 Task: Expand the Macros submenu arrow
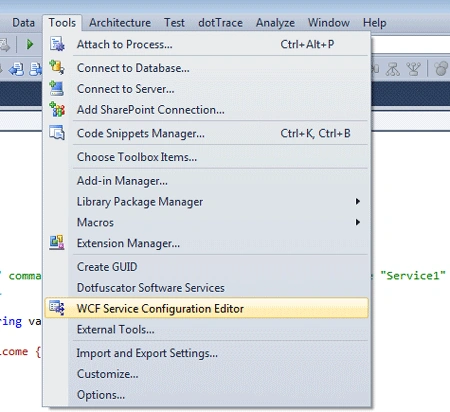coord(358,222)
